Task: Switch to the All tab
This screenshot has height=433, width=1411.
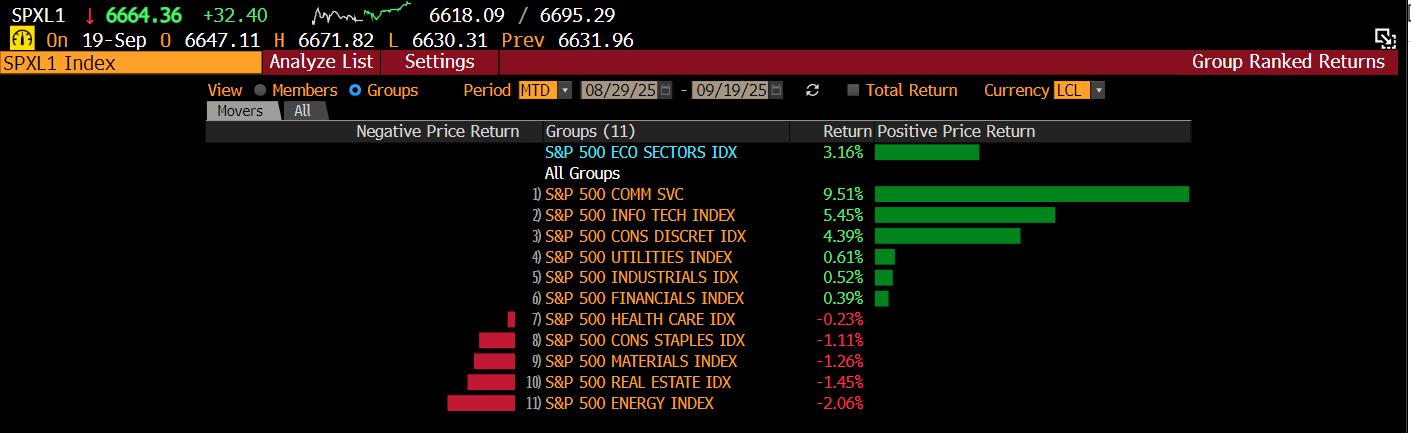Action: (x=303, y=111)
